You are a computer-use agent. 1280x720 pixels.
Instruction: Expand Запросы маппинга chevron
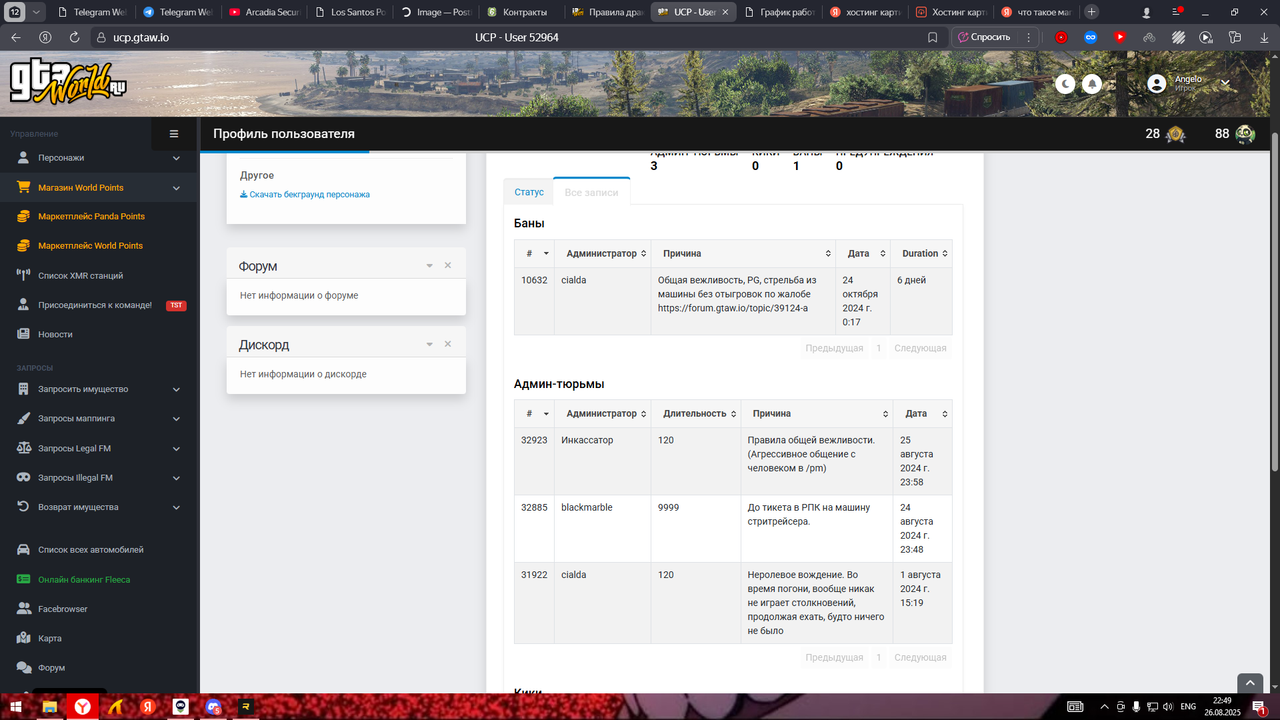[x=176, y=418]
